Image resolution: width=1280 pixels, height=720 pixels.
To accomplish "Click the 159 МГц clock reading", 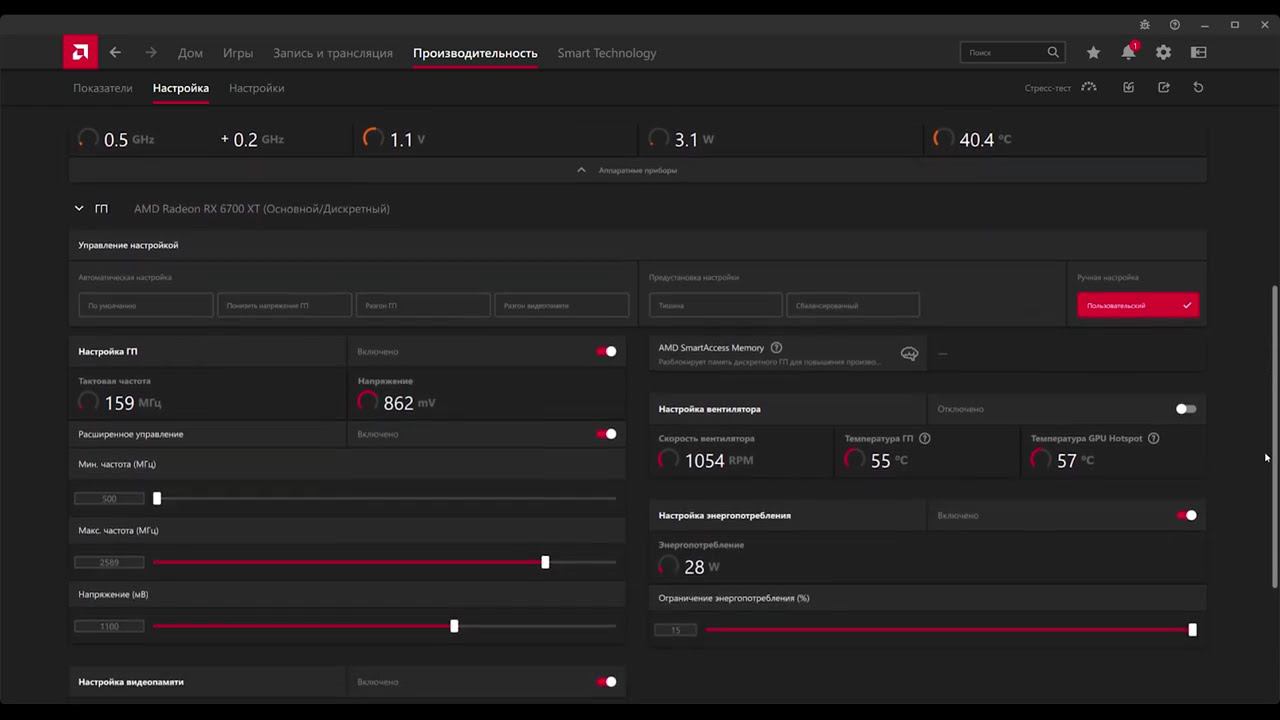I will tap(133, 403).
